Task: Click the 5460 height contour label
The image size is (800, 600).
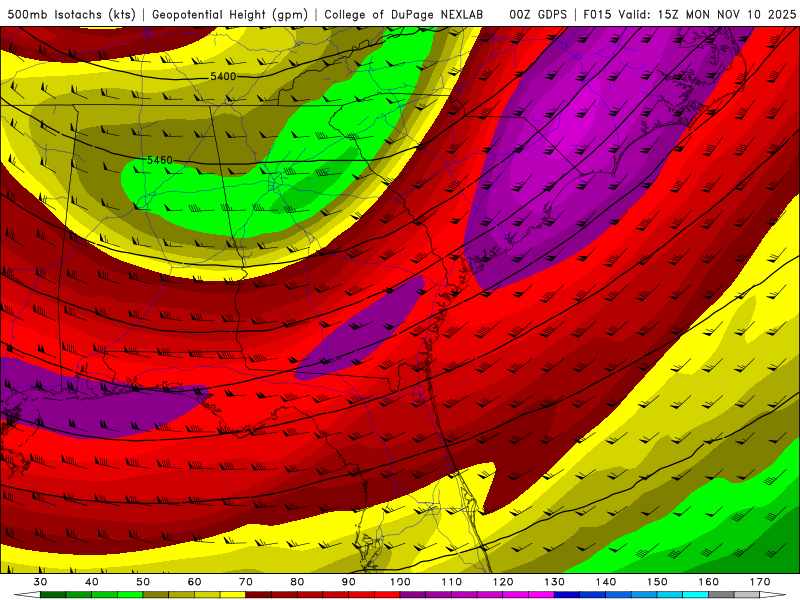Action: 160,160
